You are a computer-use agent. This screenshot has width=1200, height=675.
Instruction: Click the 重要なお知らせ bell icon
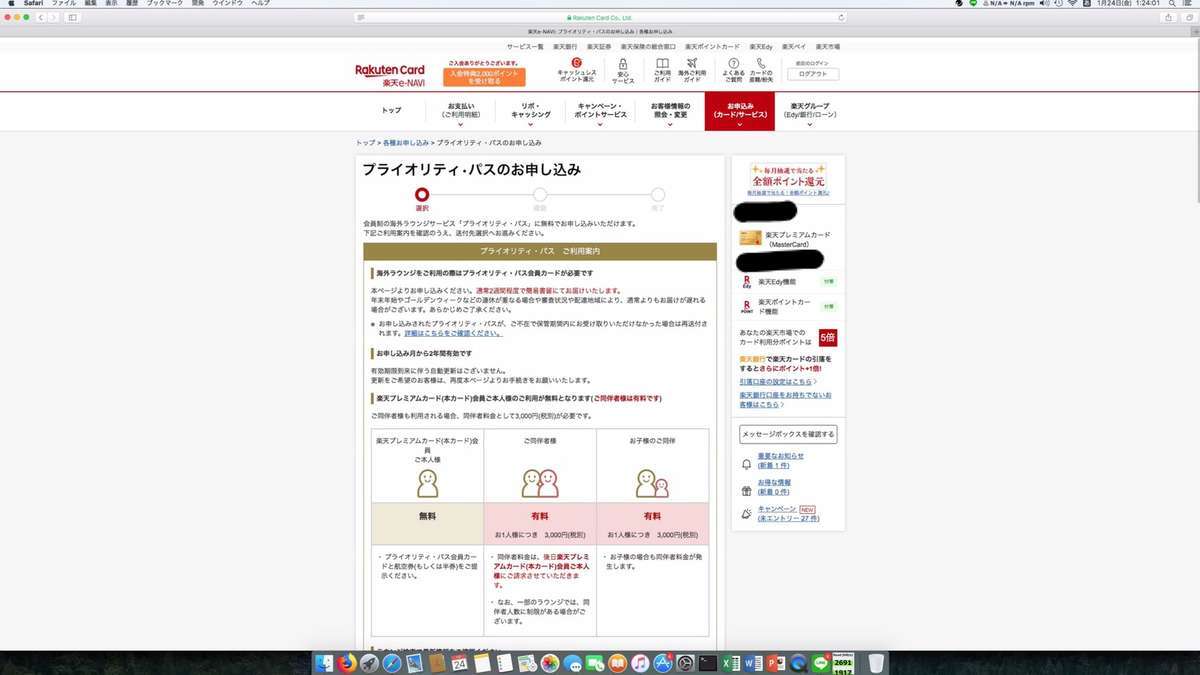[x=746, y=464]
